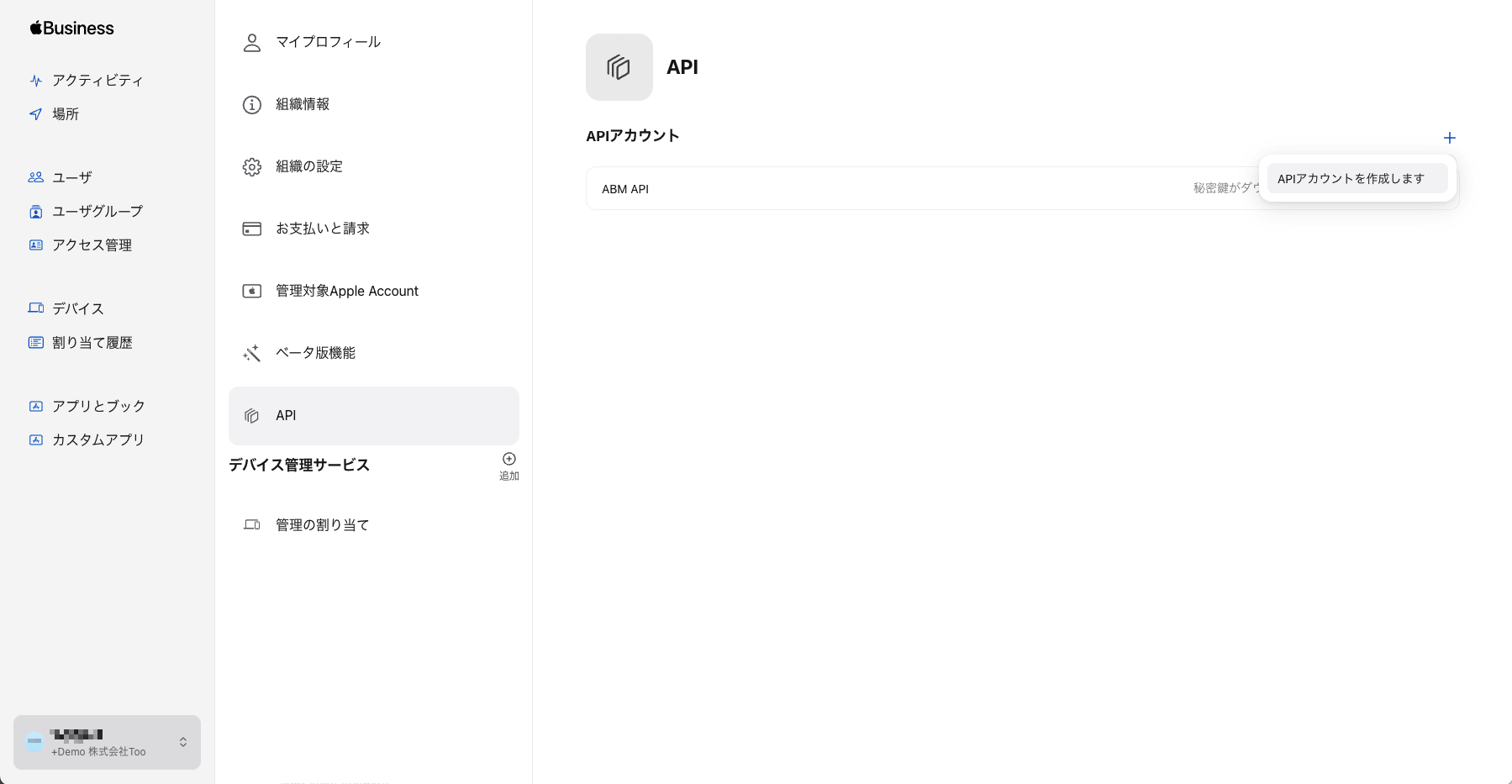Click the 追加 plus-circle icon

pyautogui.click(x=509, y=459)
